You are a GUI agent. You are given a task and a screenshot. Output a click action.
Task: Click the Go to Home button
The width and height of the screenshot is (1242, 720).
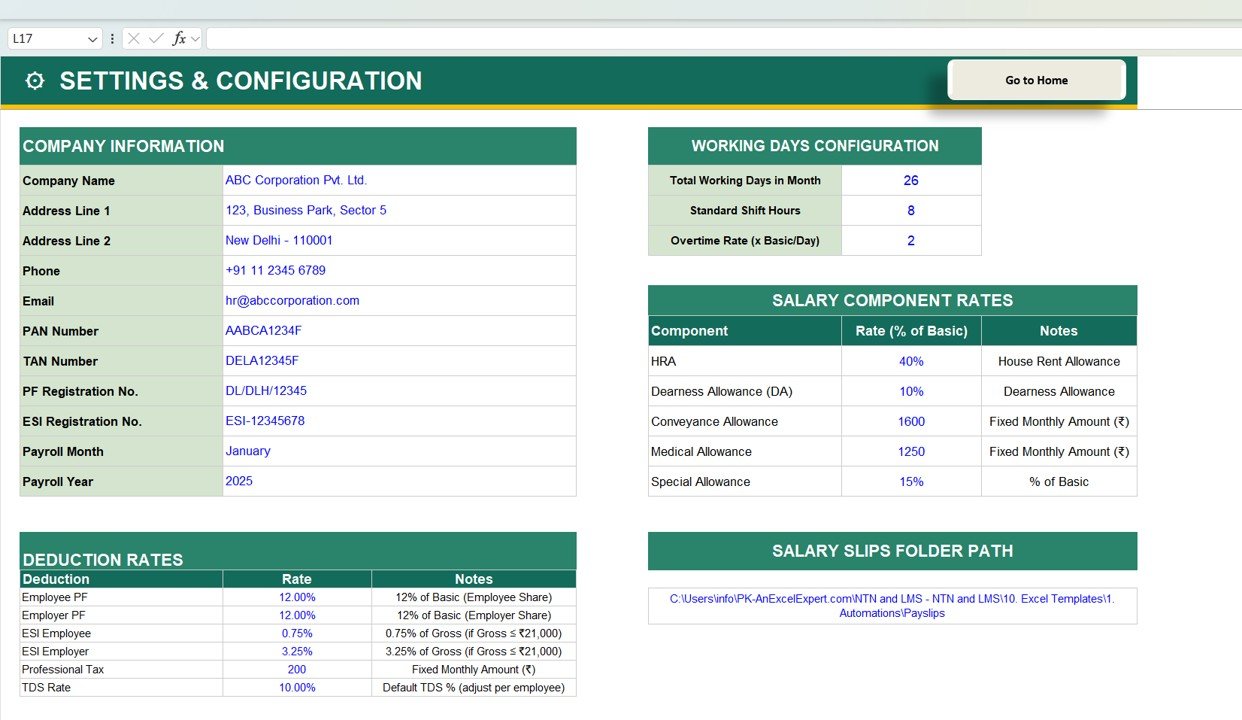point(1036,80)
